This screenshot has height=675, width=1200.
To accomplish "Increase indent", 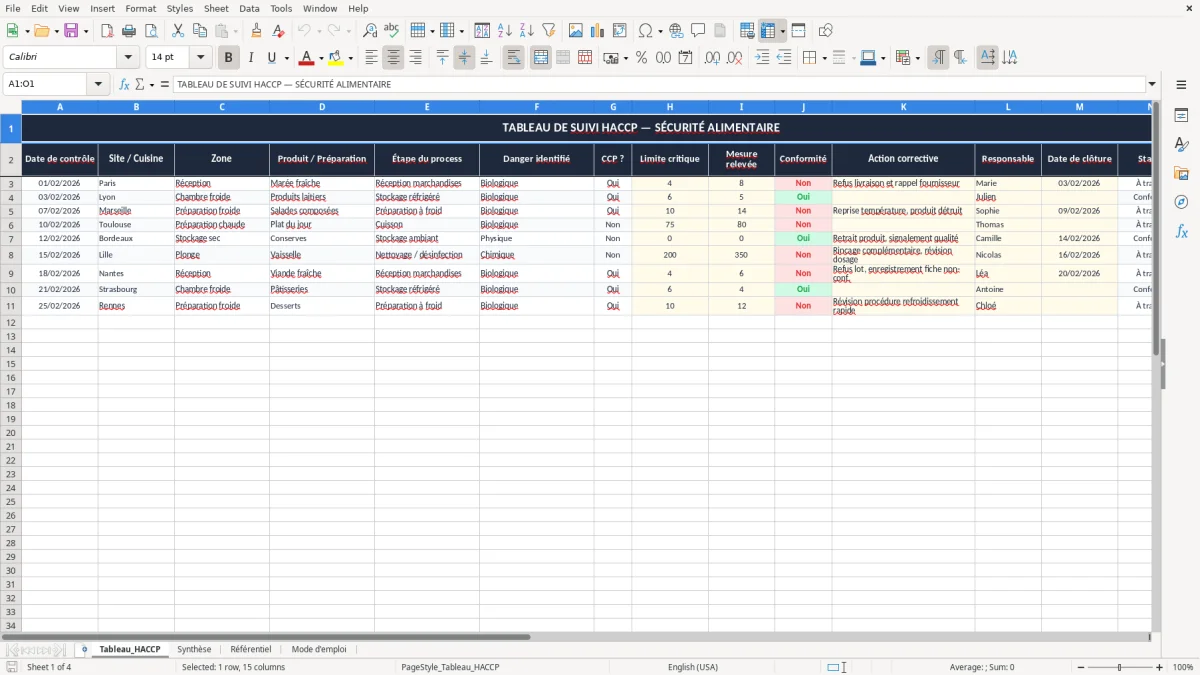I will click(762, 58).
